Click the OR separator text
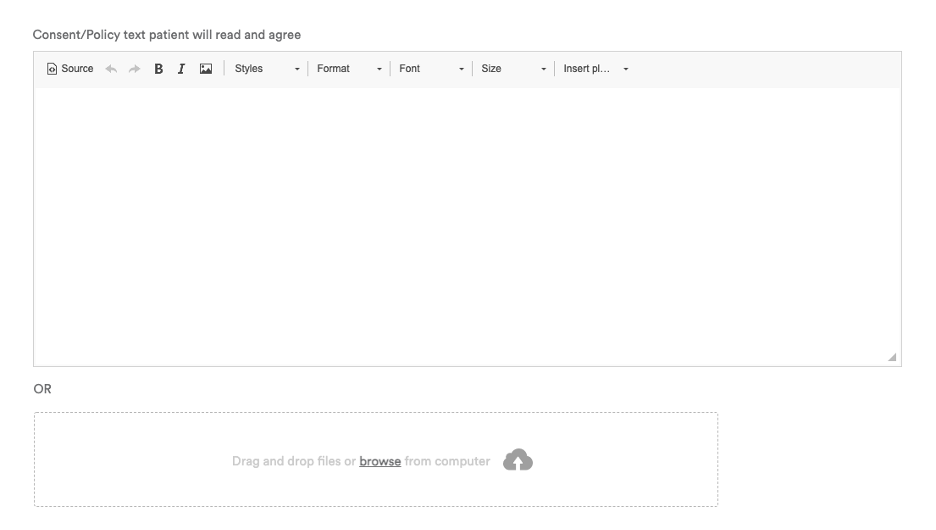The height and width of the screenshot is (530, 936). pyautogui.click(x=42, y=389)
